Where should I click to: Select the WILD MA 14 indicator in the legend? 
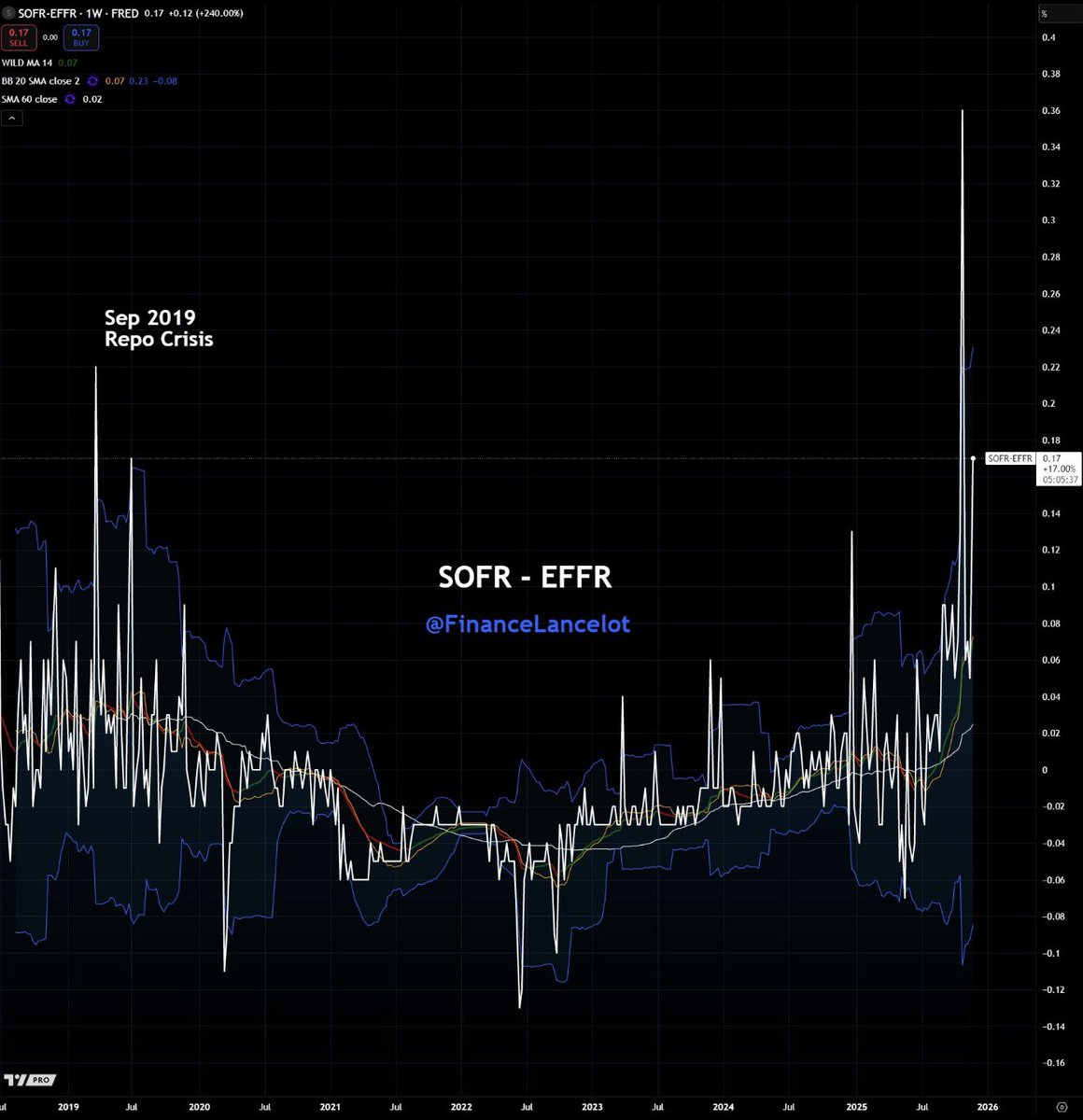26,62
